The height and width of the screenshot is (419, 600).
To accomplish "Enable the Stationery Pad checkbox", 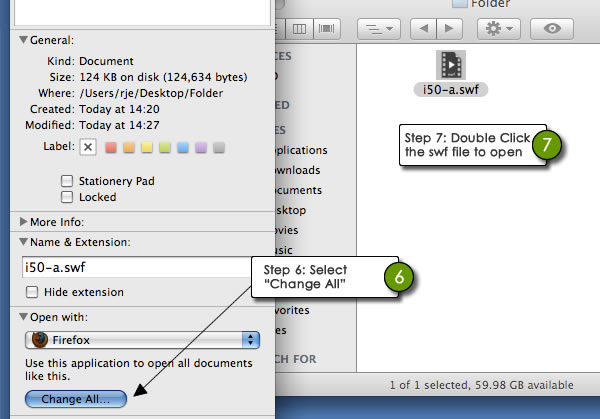I will (x=67, y=181).
